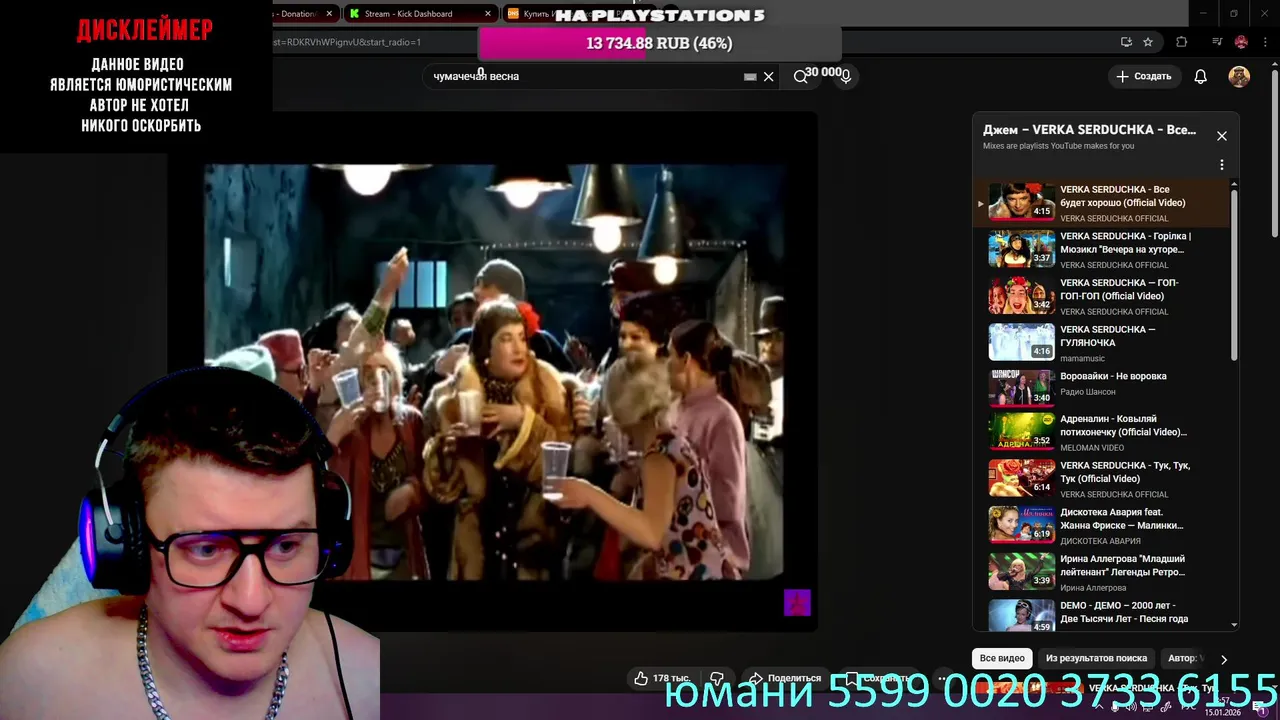Open the account avatar menu
The image size is (1280, 720).
(1239, 76)
